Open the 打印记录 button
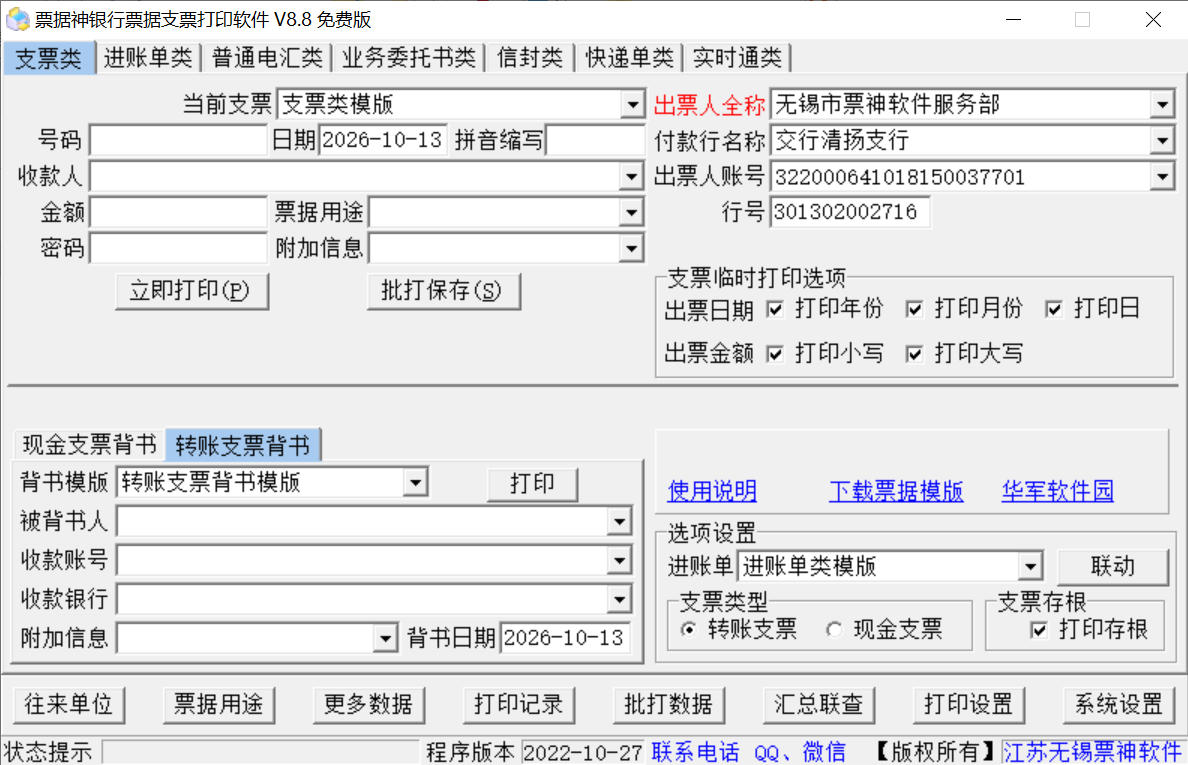This screenshot has height=765, width=1188. point(519,705)
